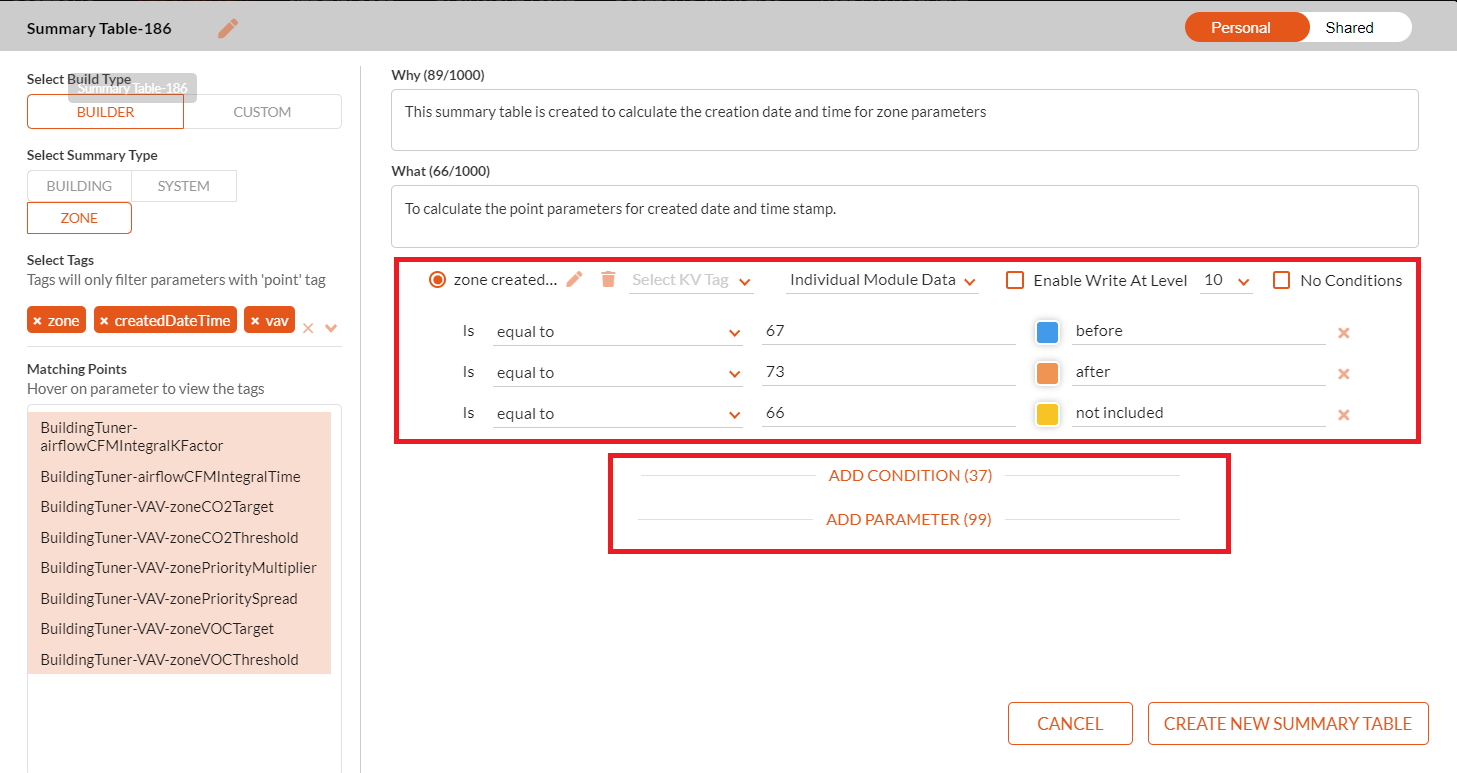Edit the zone created parameter name

574,280
